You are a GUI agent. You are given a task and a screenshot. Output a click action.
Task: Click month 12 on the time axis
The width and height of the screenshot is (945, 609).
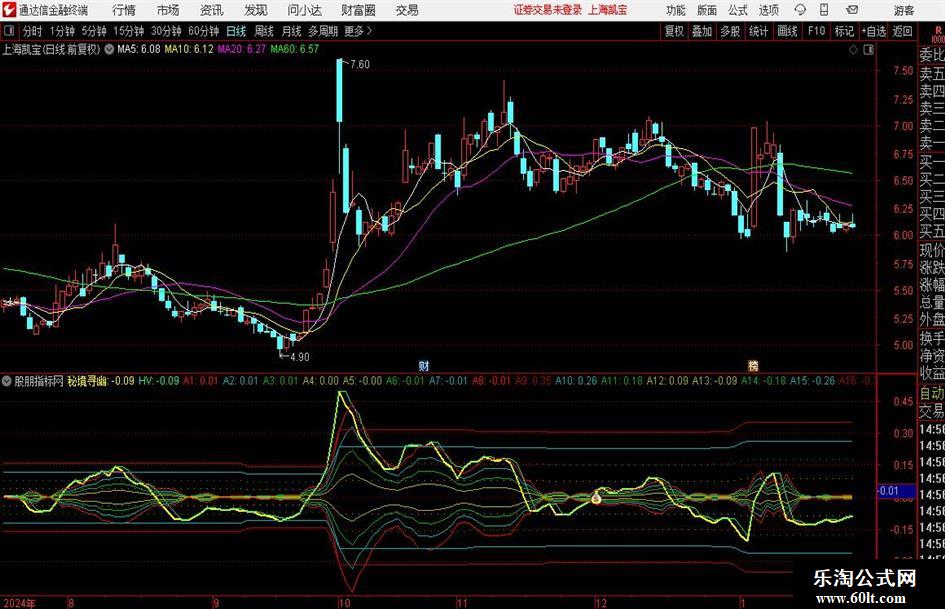(601, 603)
